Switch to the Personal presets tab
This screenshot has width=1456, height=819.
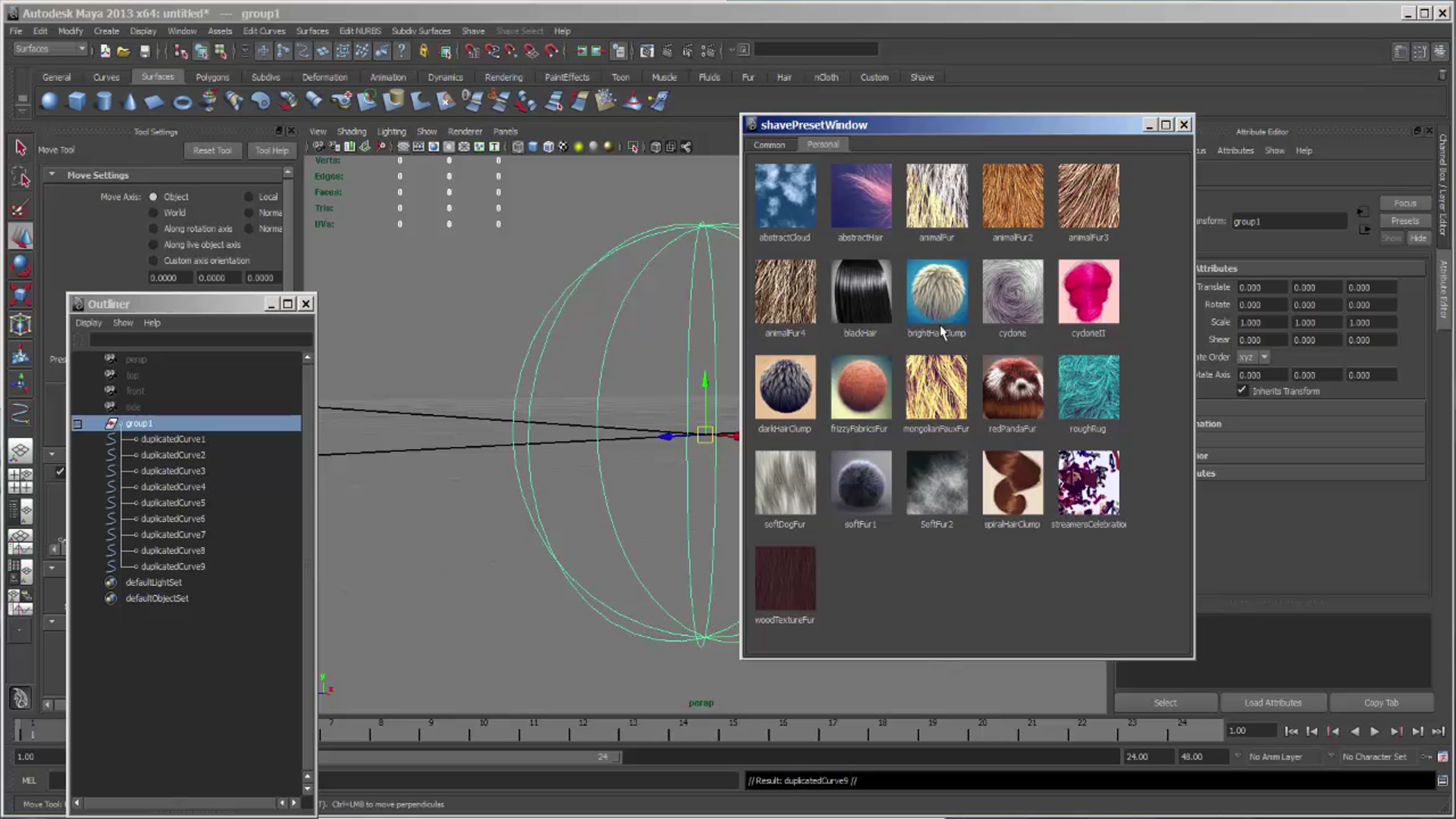[x=823, y=144]
